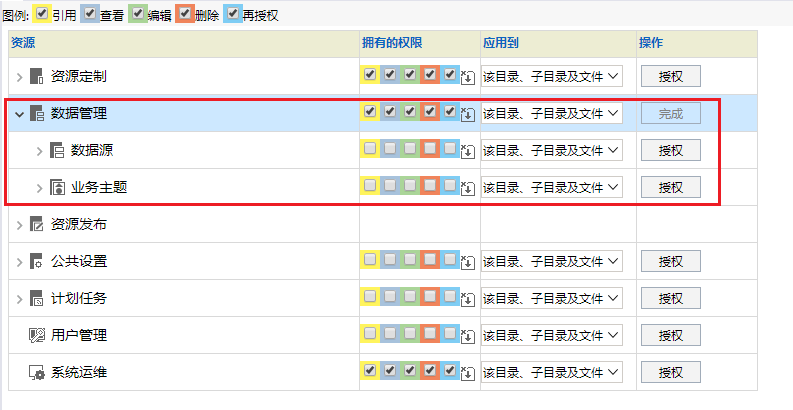The height and width of the screenshot is (410, 793).
Task: Uncheck 引用 permission for 资源定制
Action: (x=370, y=74)
